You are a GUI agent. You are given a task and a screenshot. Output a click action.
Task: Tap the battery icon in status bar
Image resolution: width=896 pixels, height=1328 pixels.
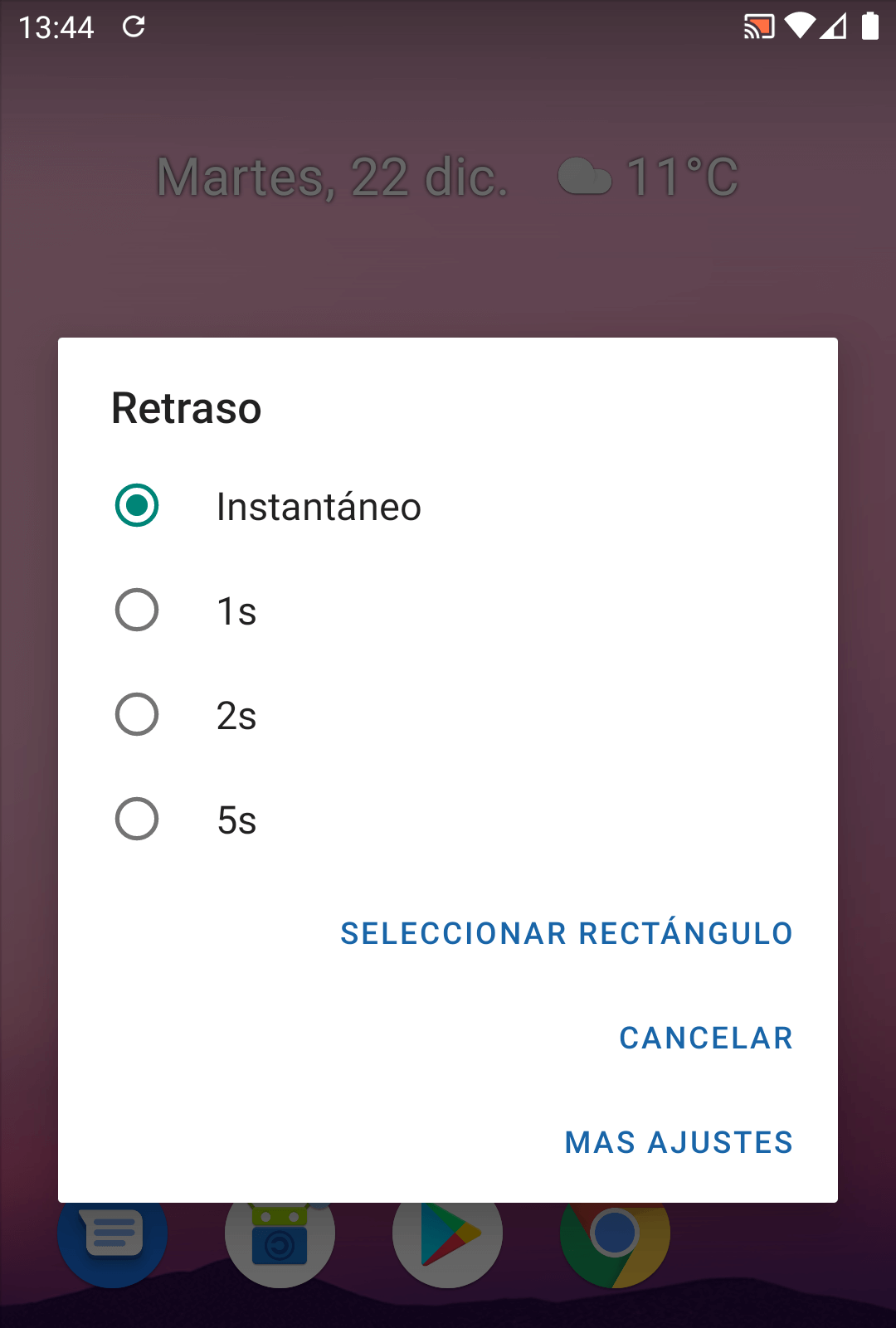click(x=870, y=27)
